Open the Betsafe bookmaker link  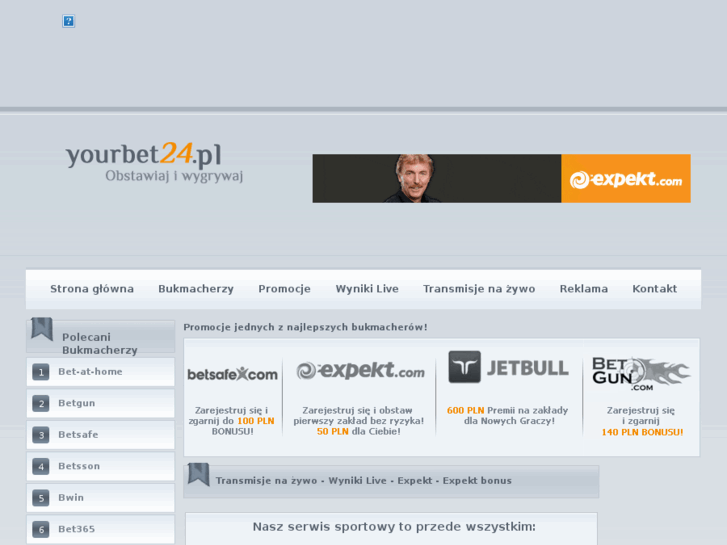(x=78, y=435)
